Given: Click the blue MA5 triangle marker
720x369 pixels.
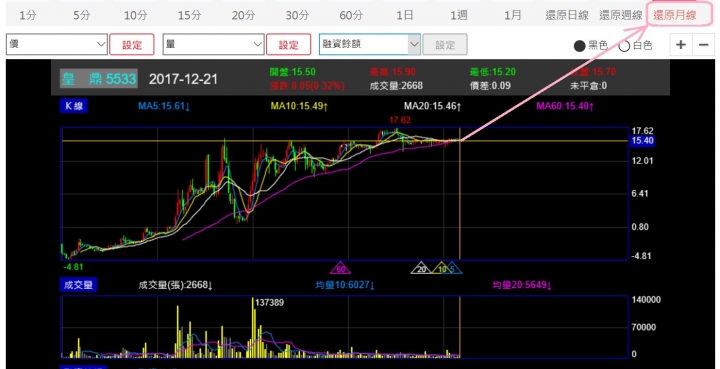Looking at the screenshot, I should (453, 268).
